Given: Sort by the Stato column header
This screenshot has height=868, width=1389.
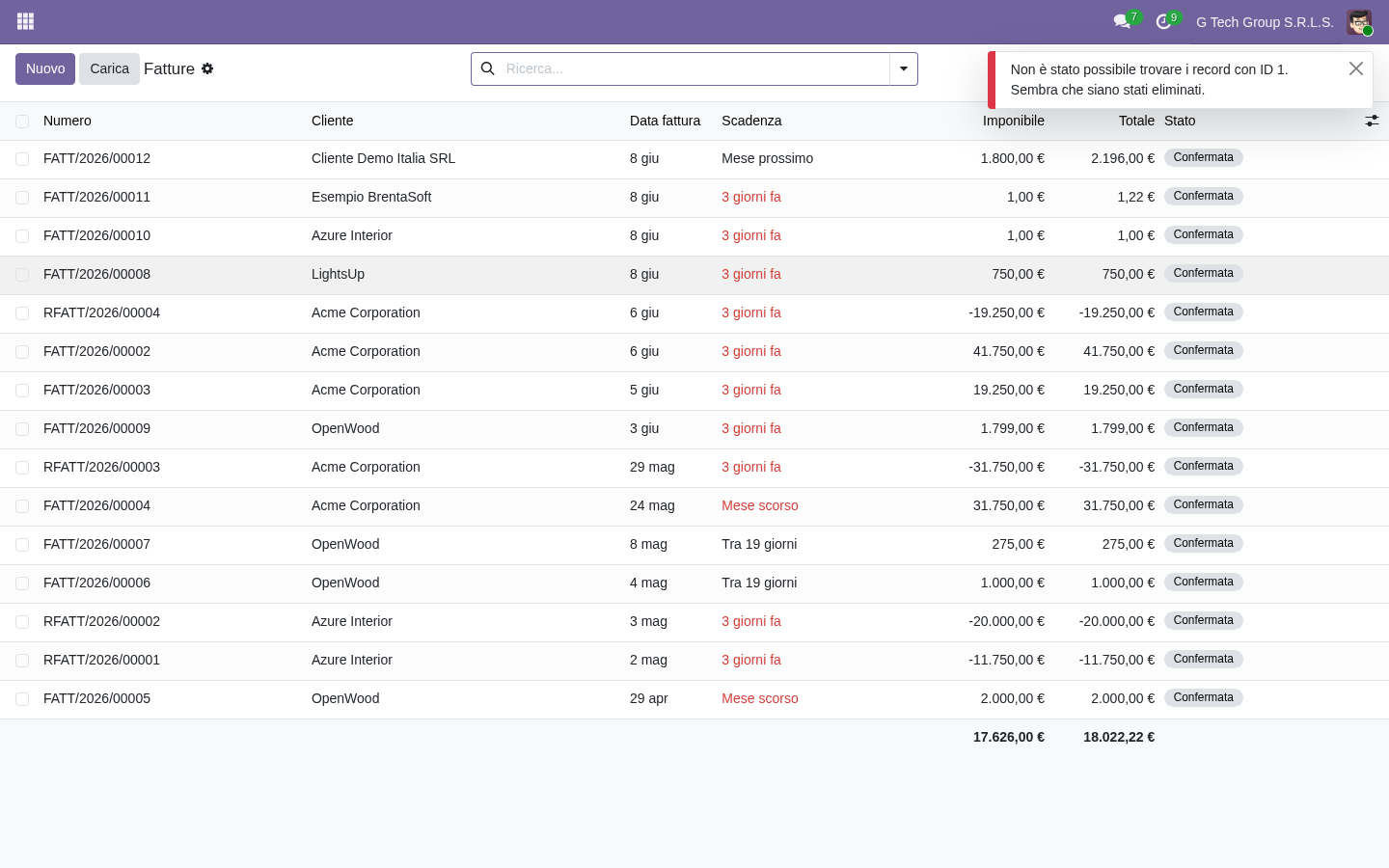Looking at the screenshot, I should (1180, 121).
